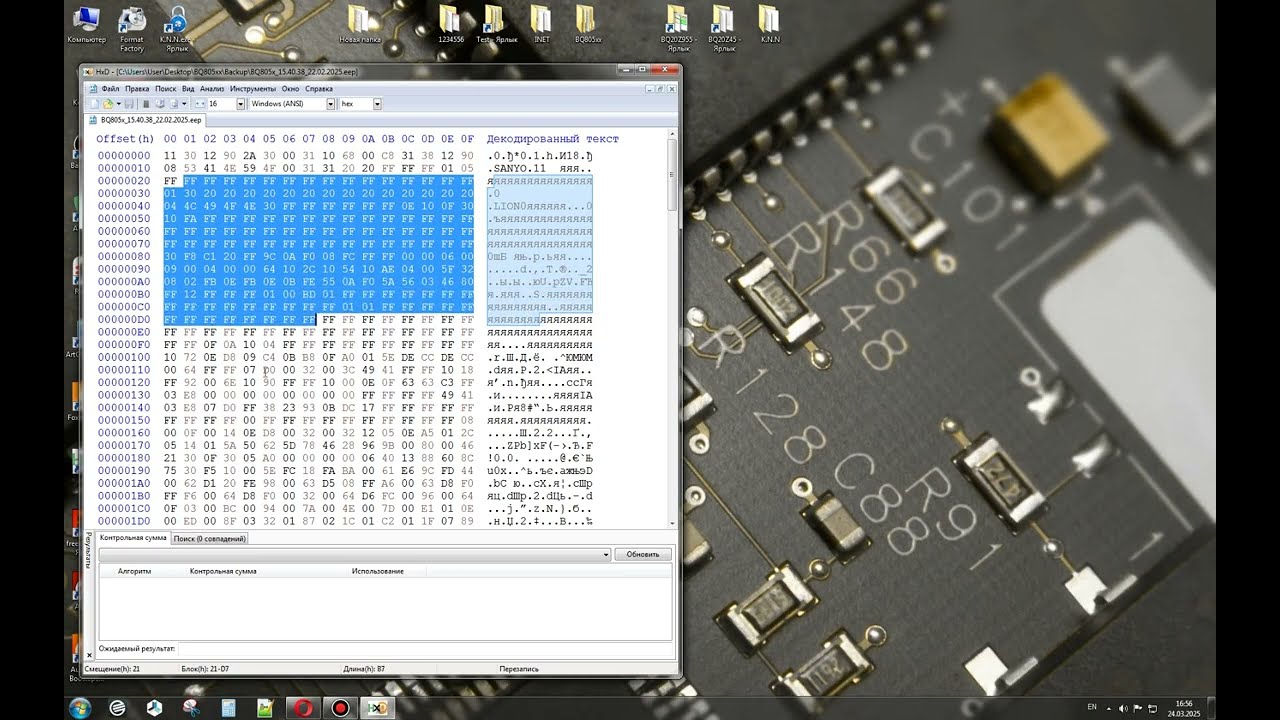
Task: Click the Длина(h): B7 status entry
Action: pos(365,668)
